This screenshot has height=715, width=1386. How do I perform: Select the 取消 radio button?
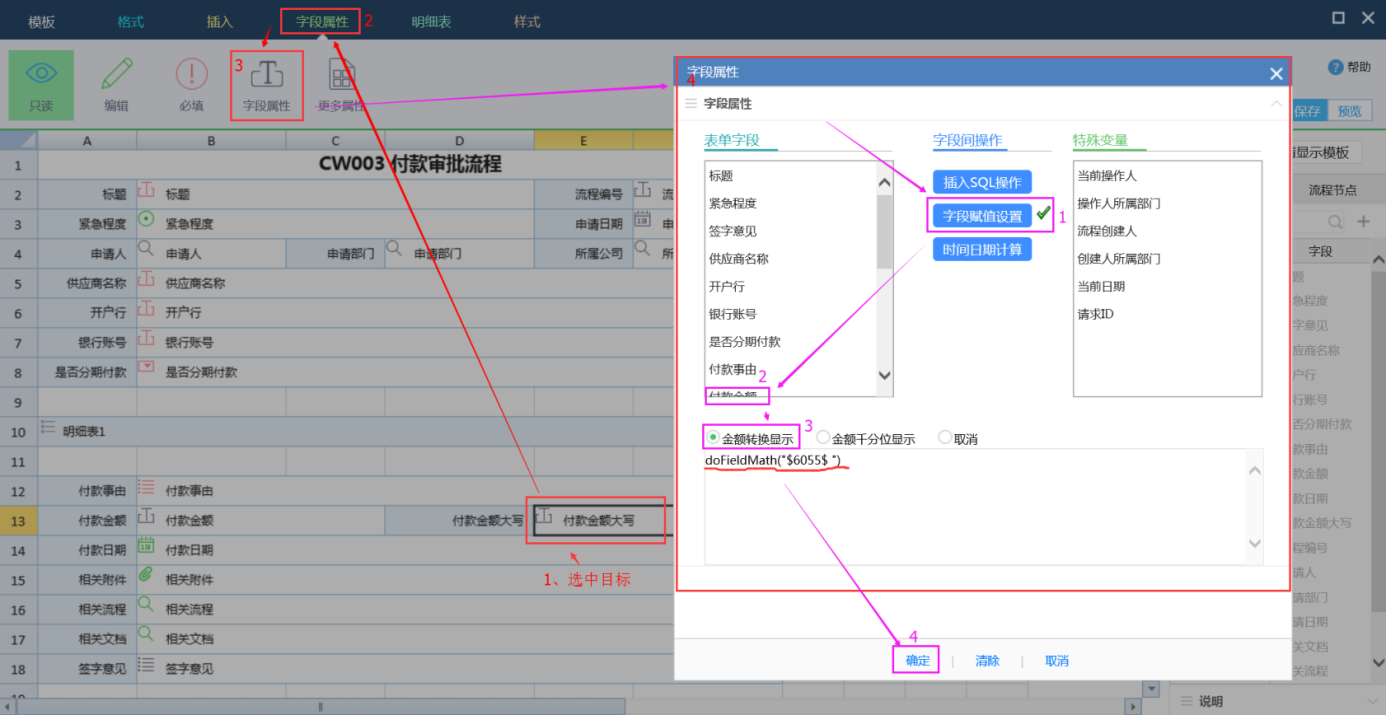click(945, 438)
